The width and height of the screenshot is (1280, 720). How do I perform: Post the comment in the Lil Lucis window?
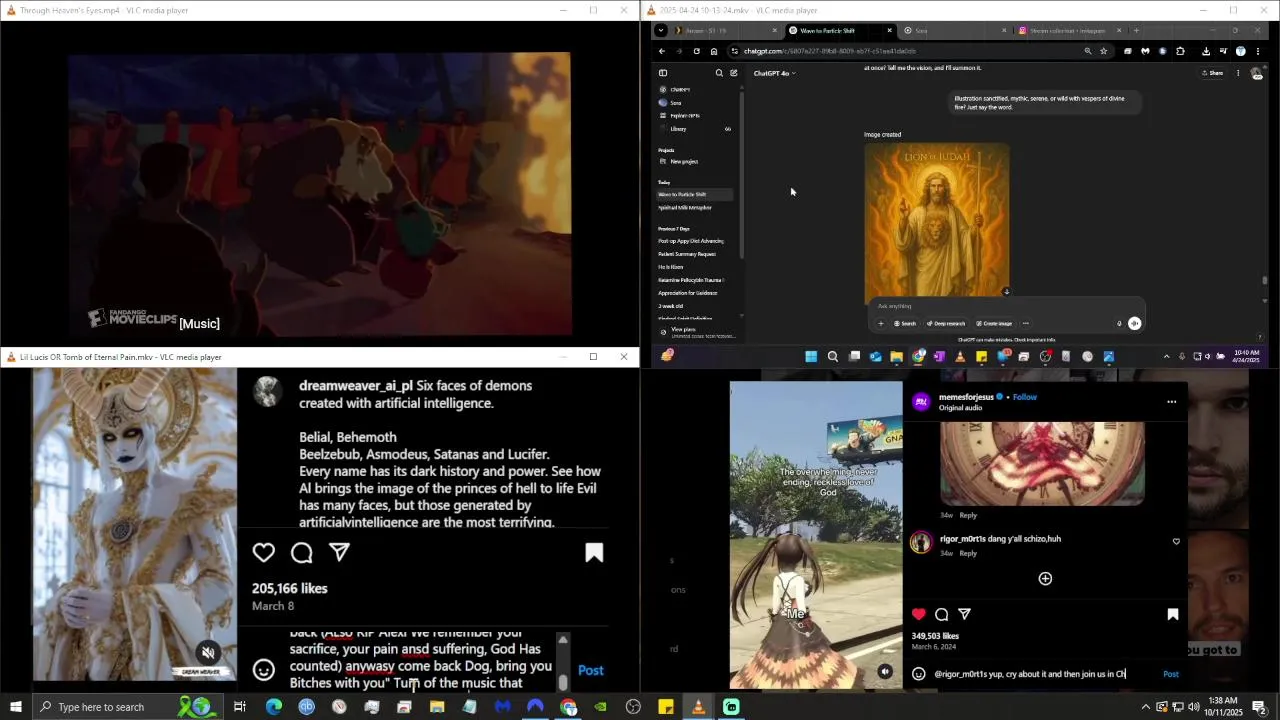point(590,670)
